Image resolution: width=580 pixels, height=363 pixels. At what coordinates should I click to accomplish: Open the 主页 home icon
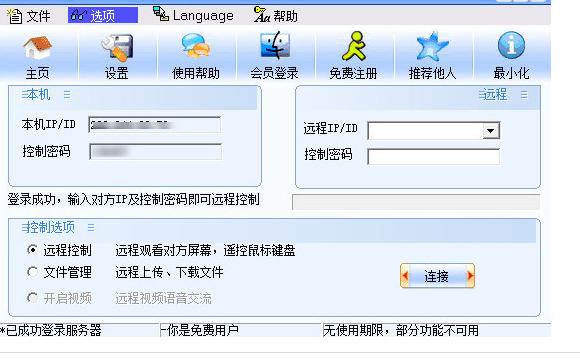37,48
